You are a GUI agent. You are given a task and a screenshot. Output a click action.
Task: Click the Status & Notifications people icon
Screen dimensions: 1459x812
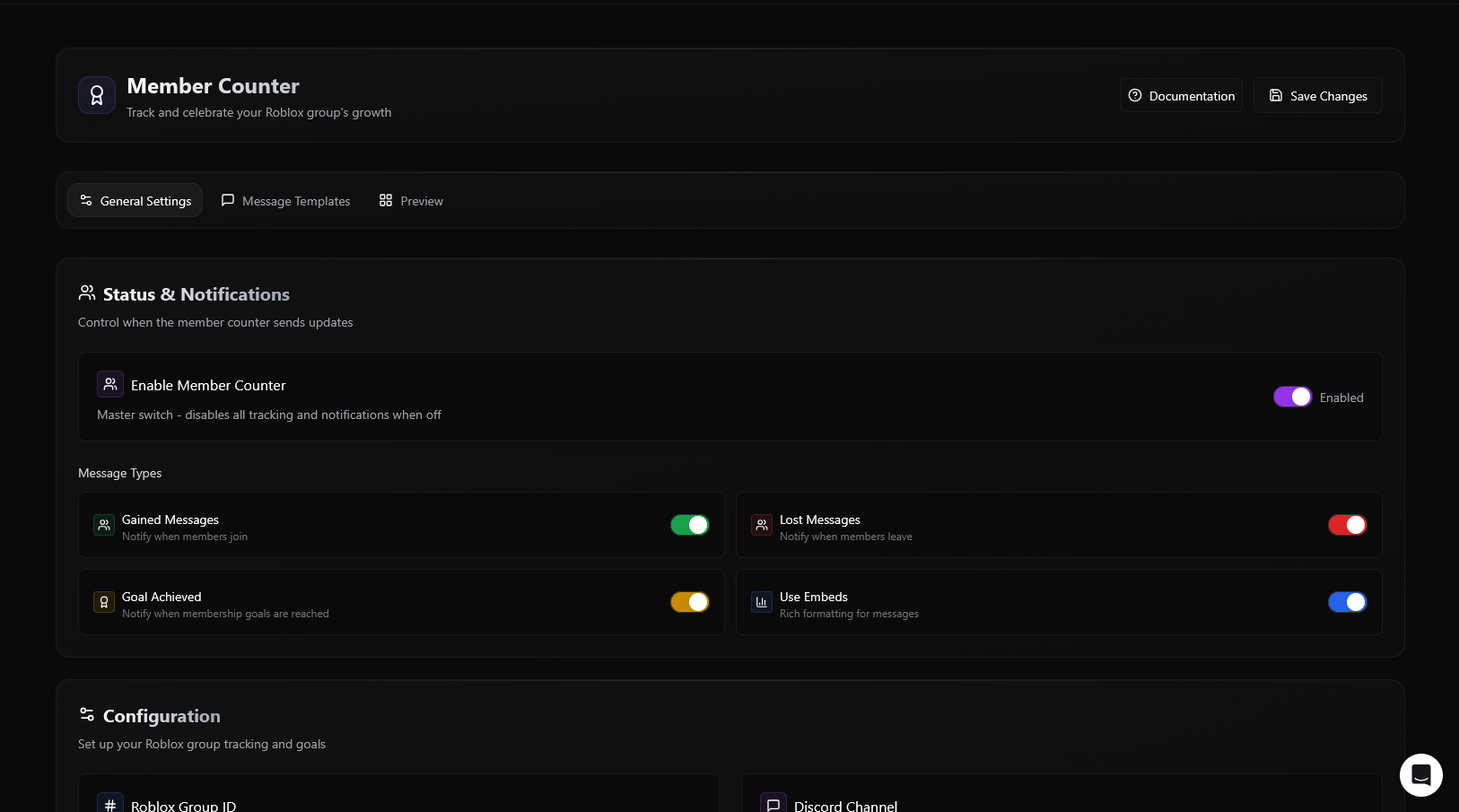[x=87, y=292]
